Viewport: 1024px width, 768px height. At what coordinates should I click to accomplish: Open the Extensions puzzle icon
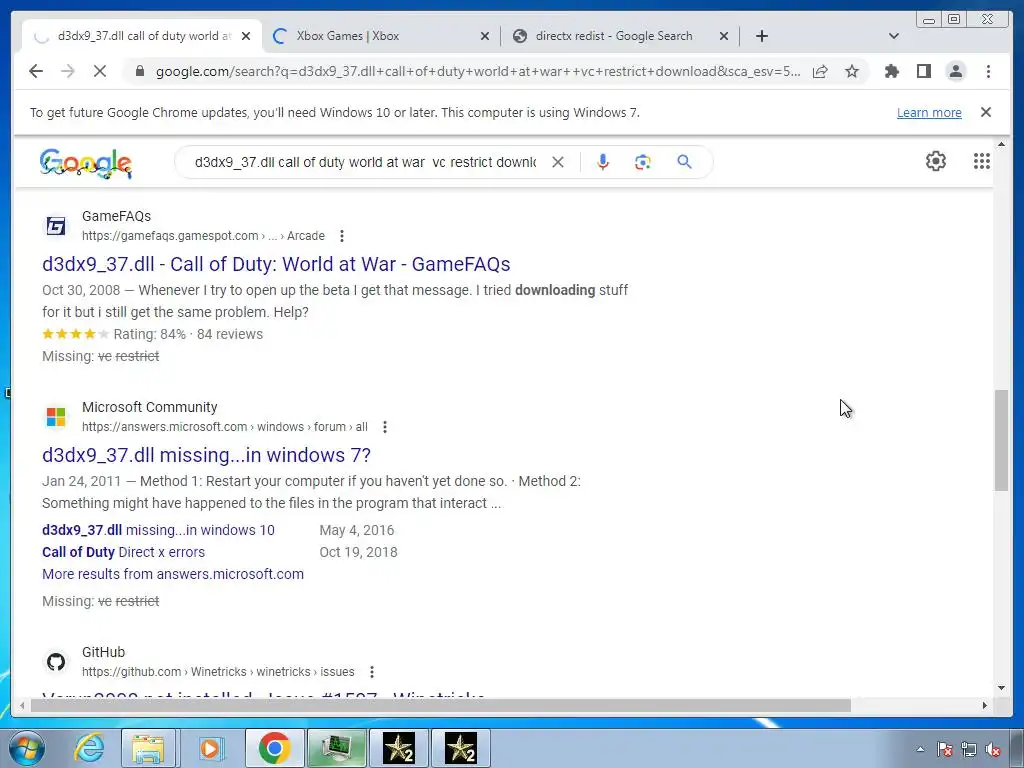coord(891,71)
